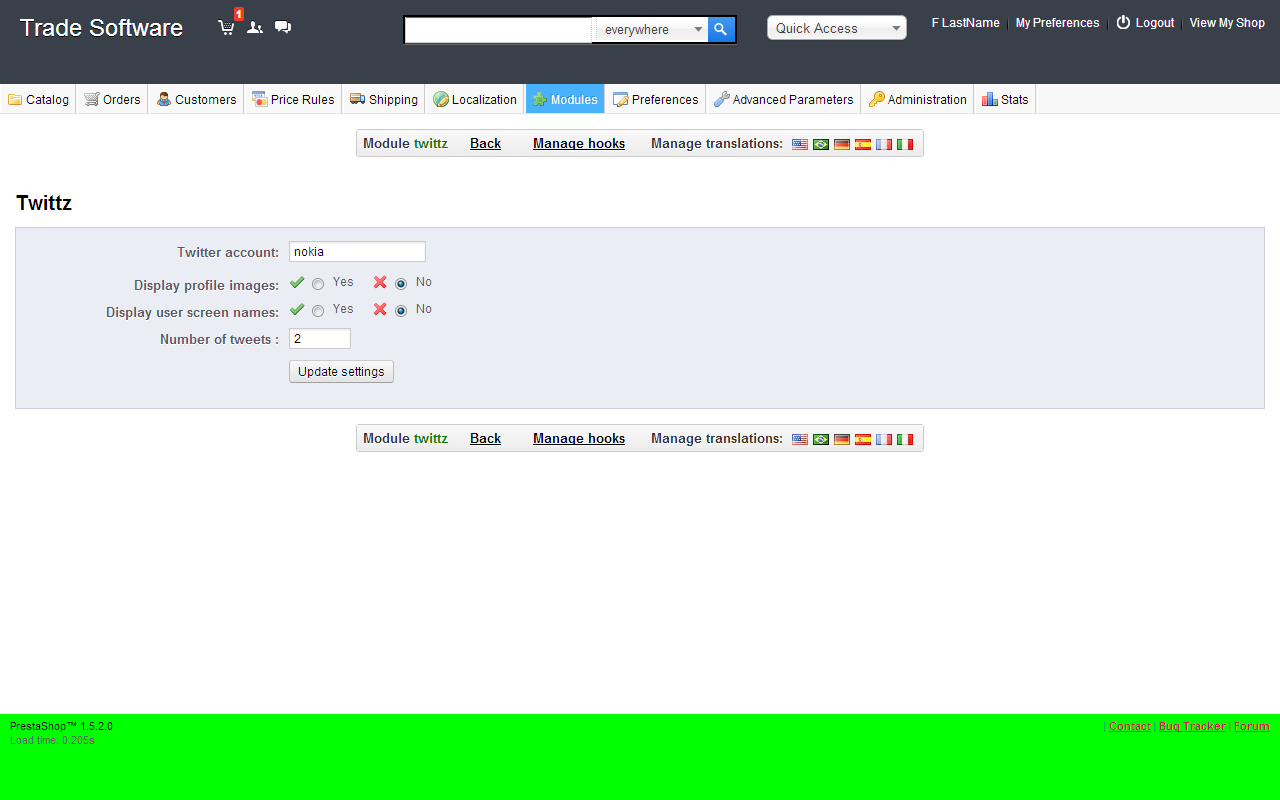Open Manage hooks in the top module bar
The width and height of the screenshot is (1280, 800).
pyautogui.click(x=579, y=144)
